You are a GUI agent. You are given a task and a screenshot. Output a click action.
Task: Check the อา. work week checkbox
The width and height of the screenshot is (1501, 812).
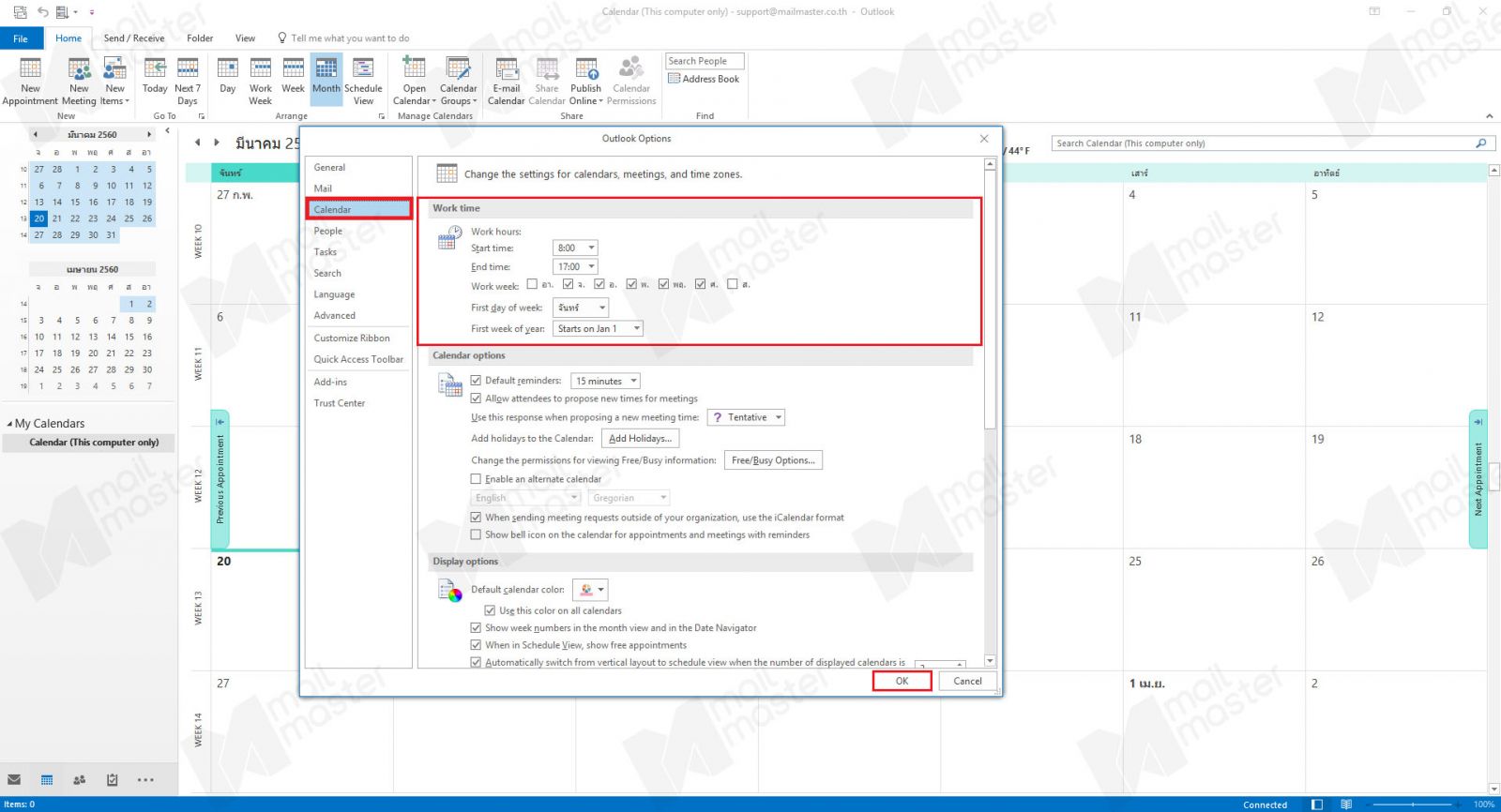point(532,284)
